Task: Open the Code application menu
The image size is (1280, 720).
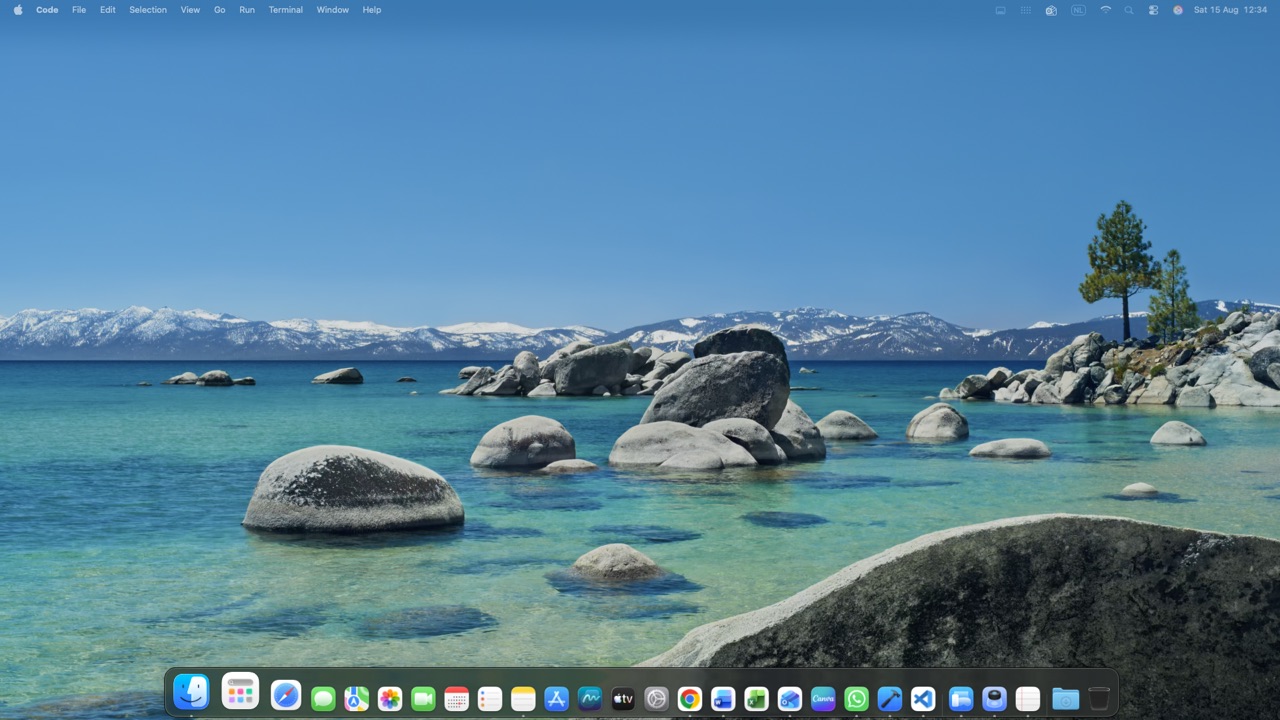Action: point(47,10)
